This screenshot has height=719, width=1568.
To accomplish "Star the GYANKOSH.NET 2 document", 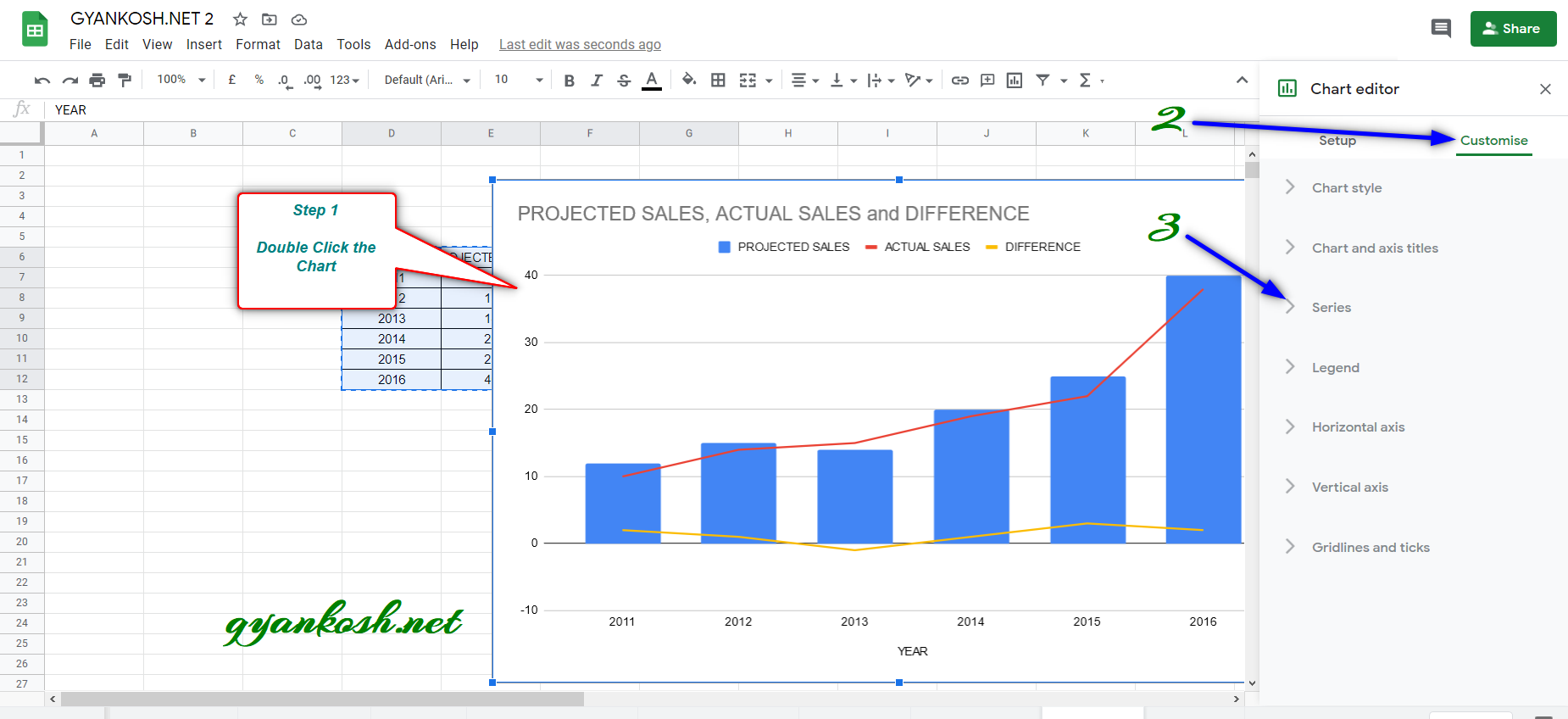I will tap(241, 20).
